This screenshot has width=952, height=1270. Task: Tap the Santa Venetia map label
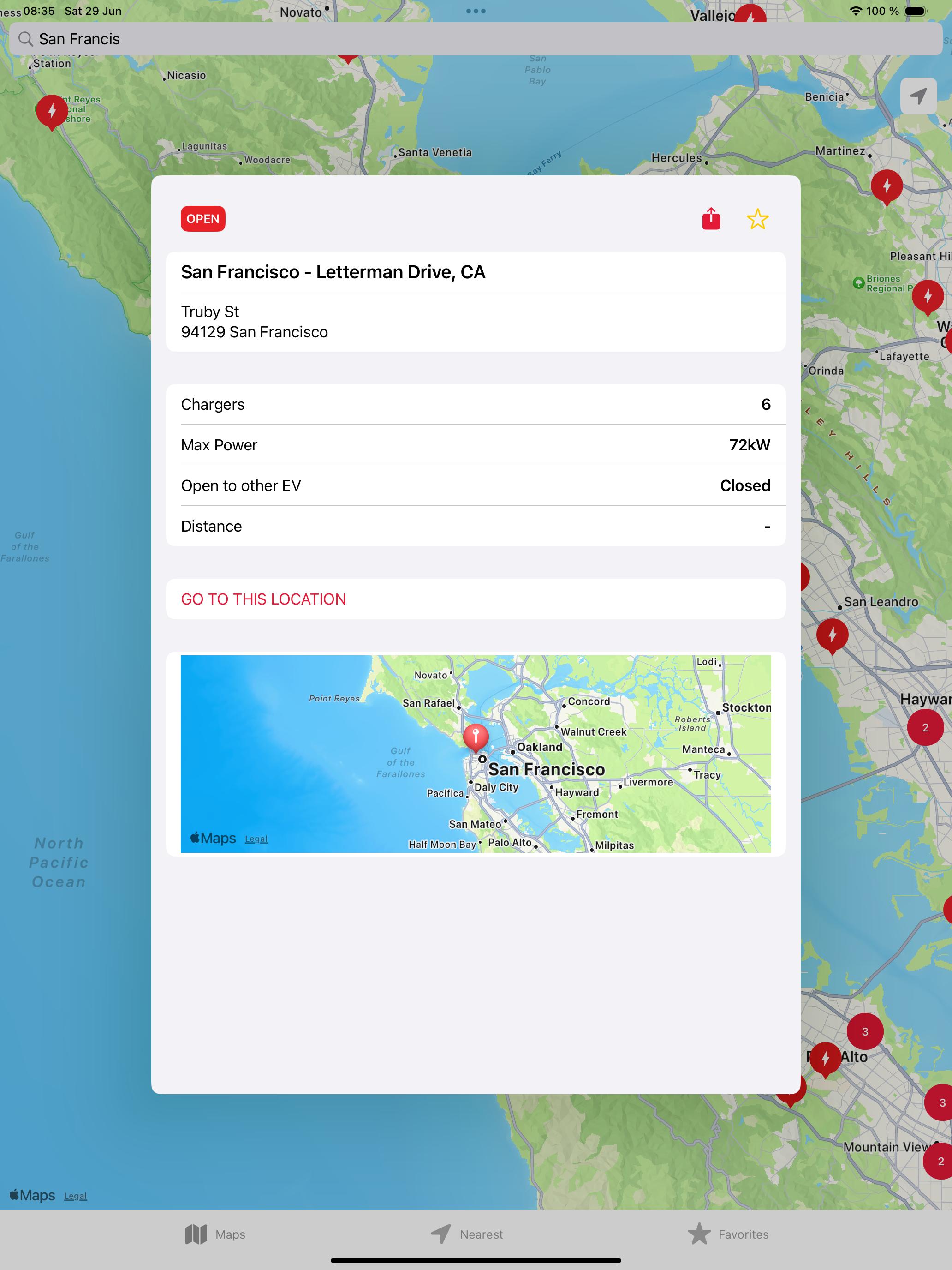(x=435, y=152)
